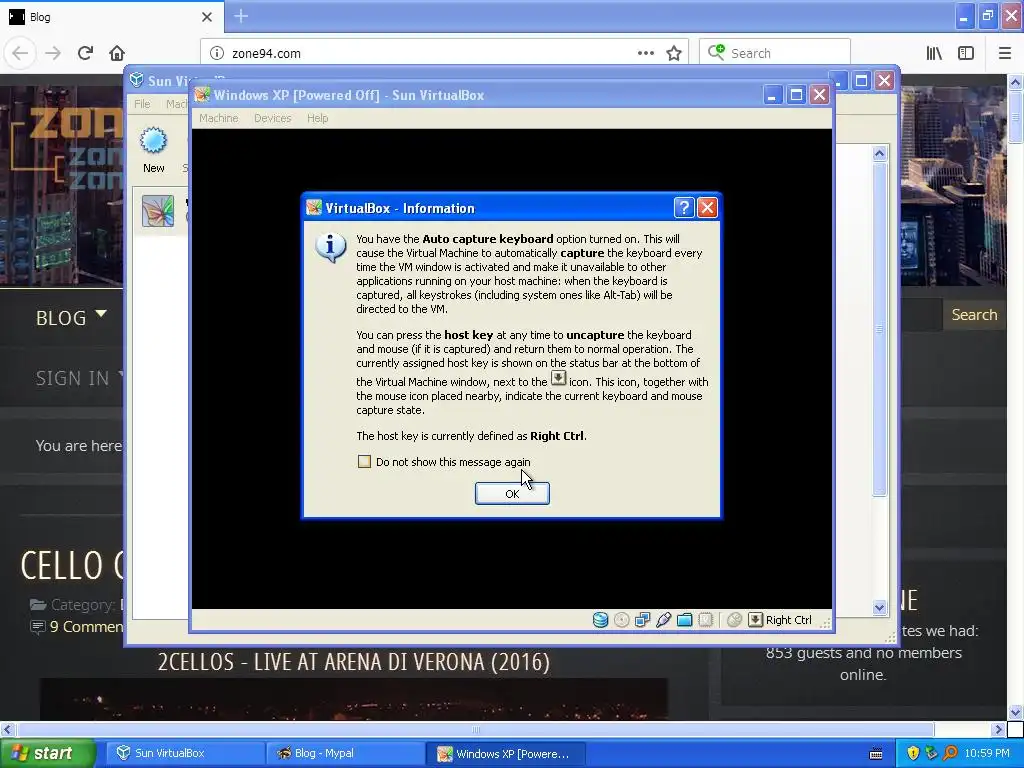Maximize the Windows XP VM window
The image size is (1024, 768).
pyautogui.click(x=796, y=95)
